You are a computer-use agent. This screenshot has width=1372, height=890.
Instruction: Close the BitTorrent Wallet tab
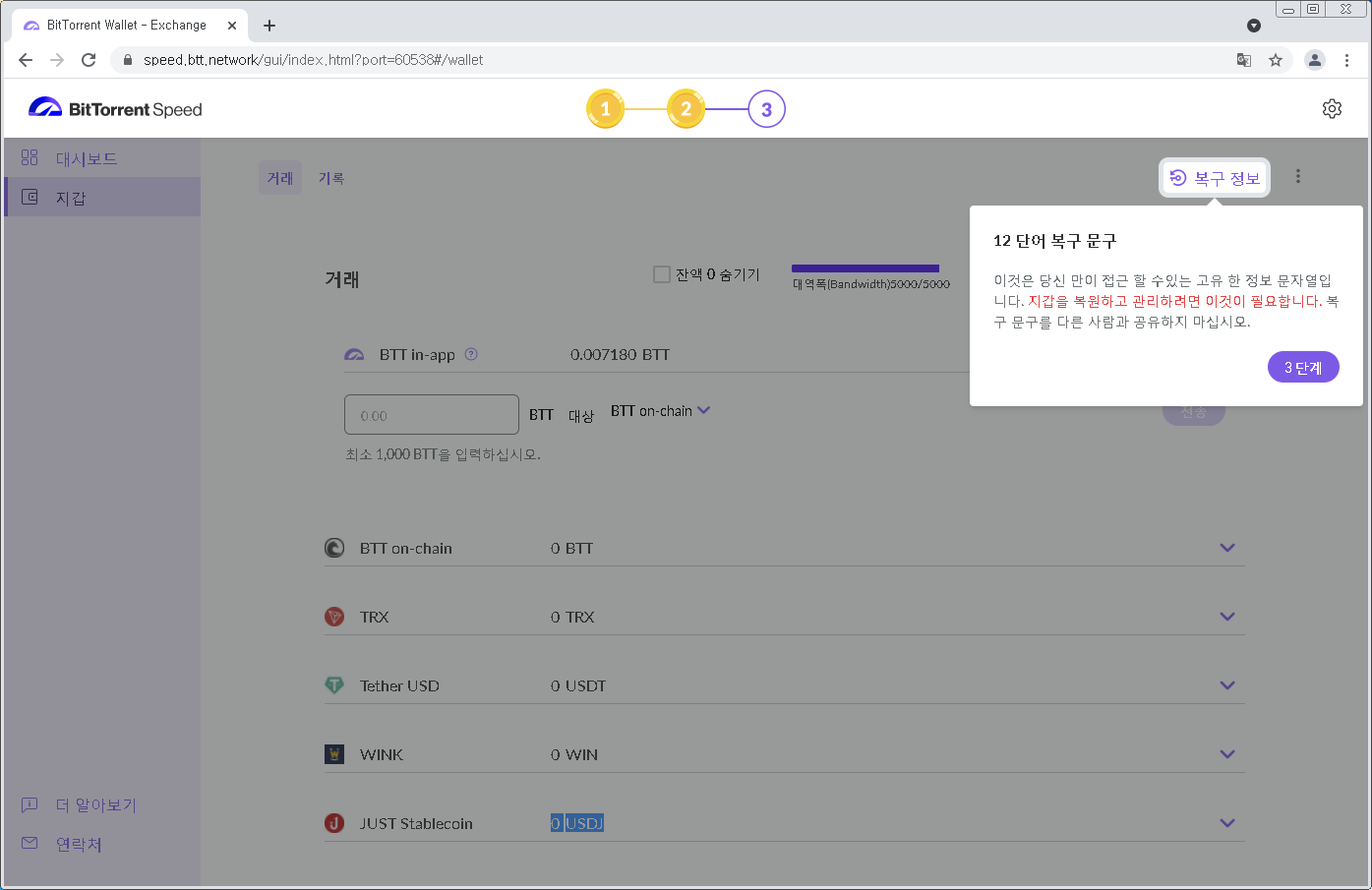[232, 26]
